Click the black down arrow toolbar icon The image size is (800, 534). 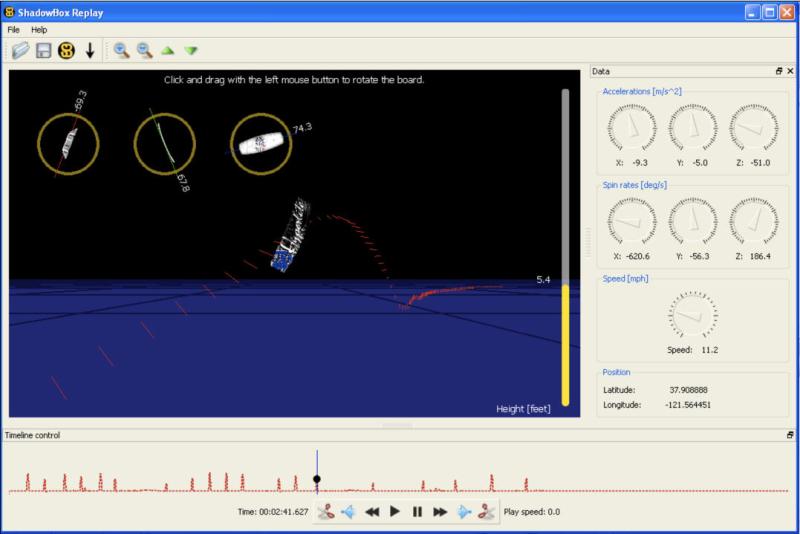click(x=90, y=50)
